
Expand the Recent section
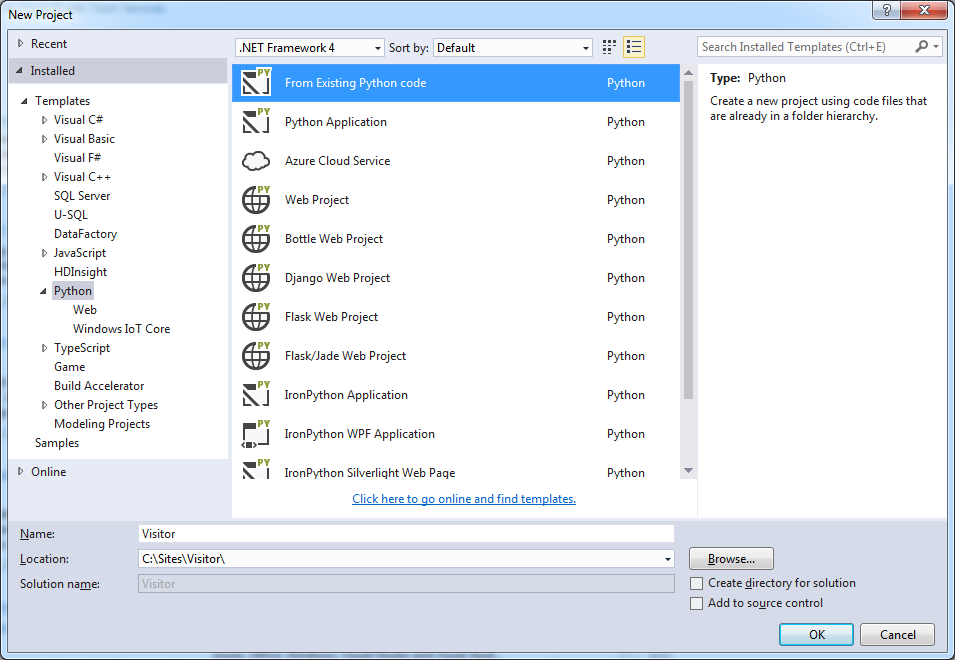coord(20,43)
